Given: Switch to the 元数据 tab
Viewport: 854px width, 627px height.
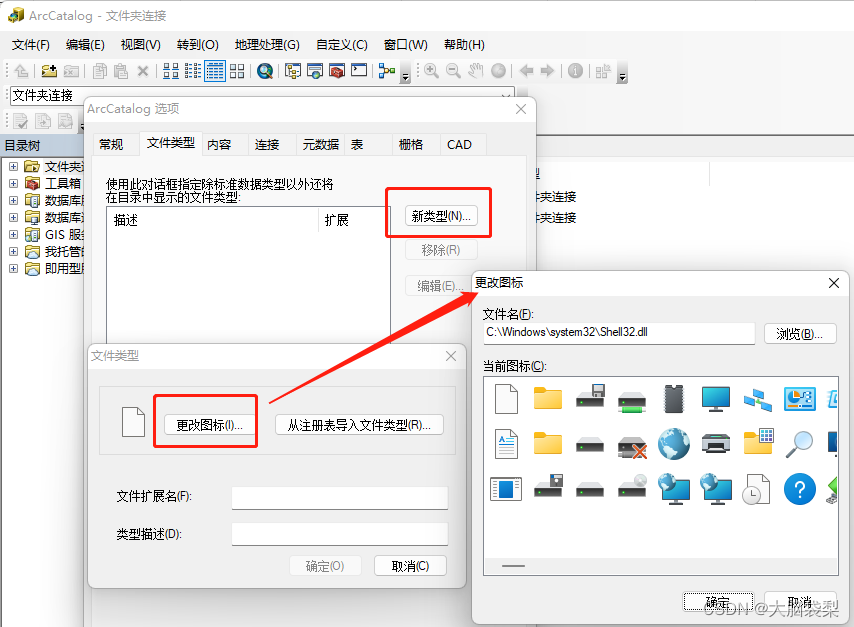Looking at the screenshot, I should point(320,145).
